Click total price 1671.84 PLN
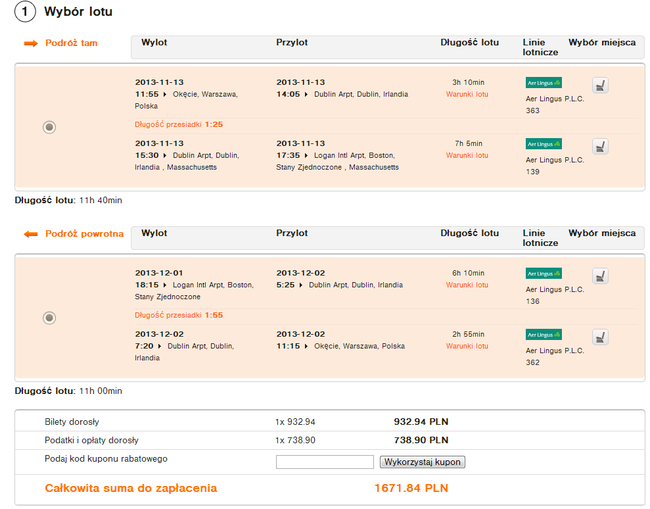The image size is (650, 509). [411, 488]
